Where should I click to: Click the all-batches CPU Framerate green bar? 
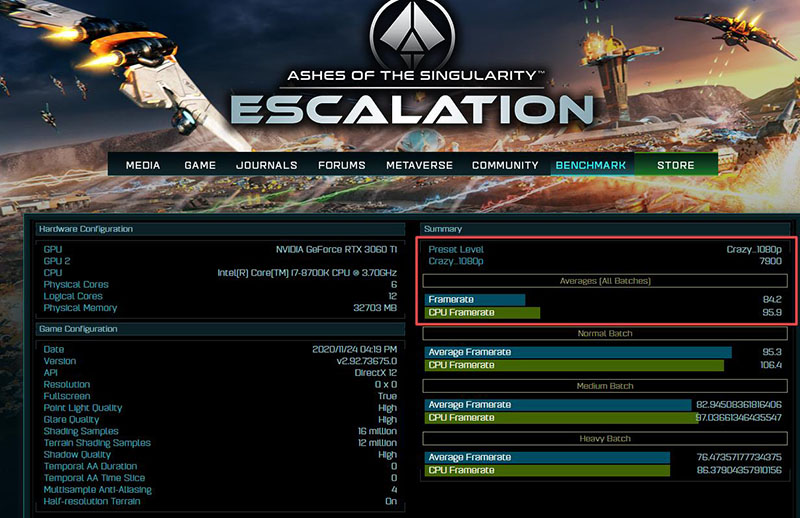482,312
